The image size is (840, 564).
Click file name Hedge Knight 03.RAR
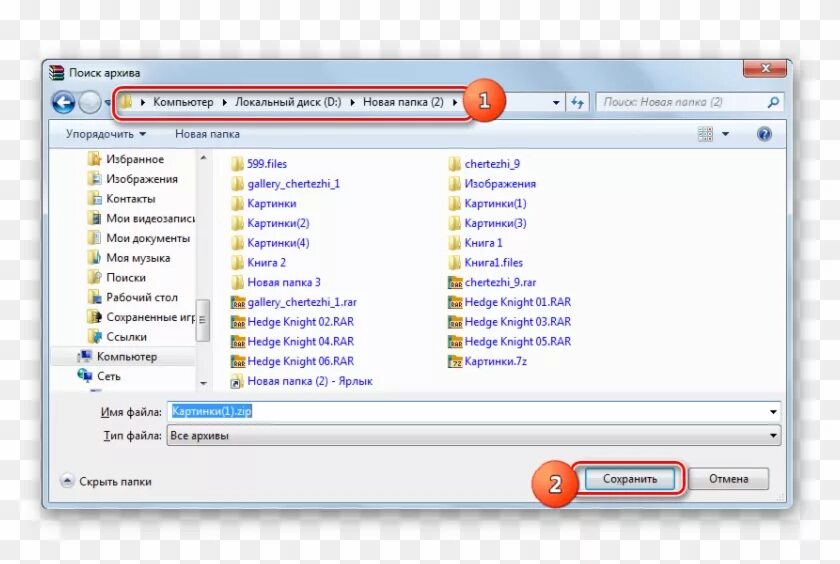[x=518, y=322]
